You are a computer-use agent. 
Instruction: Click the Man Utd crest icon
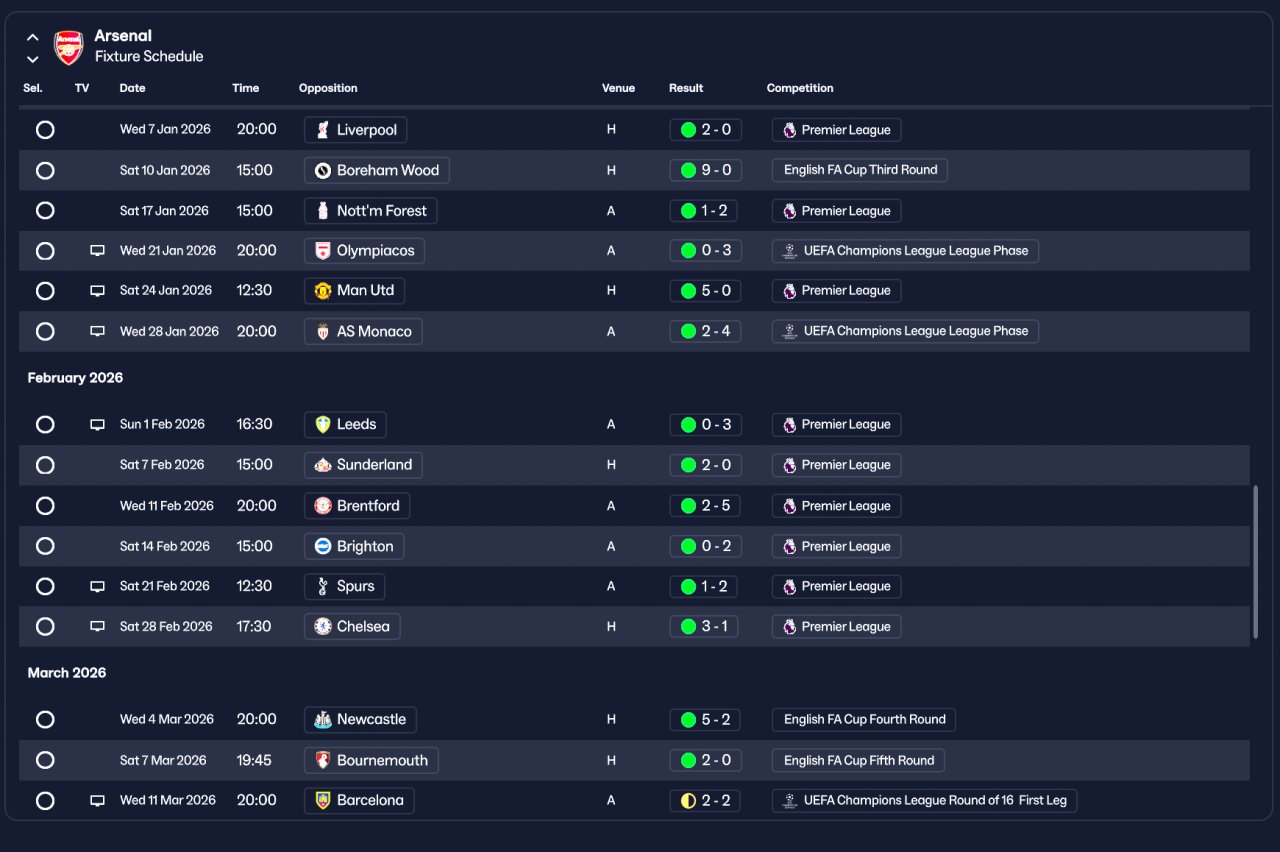(322, 291)
